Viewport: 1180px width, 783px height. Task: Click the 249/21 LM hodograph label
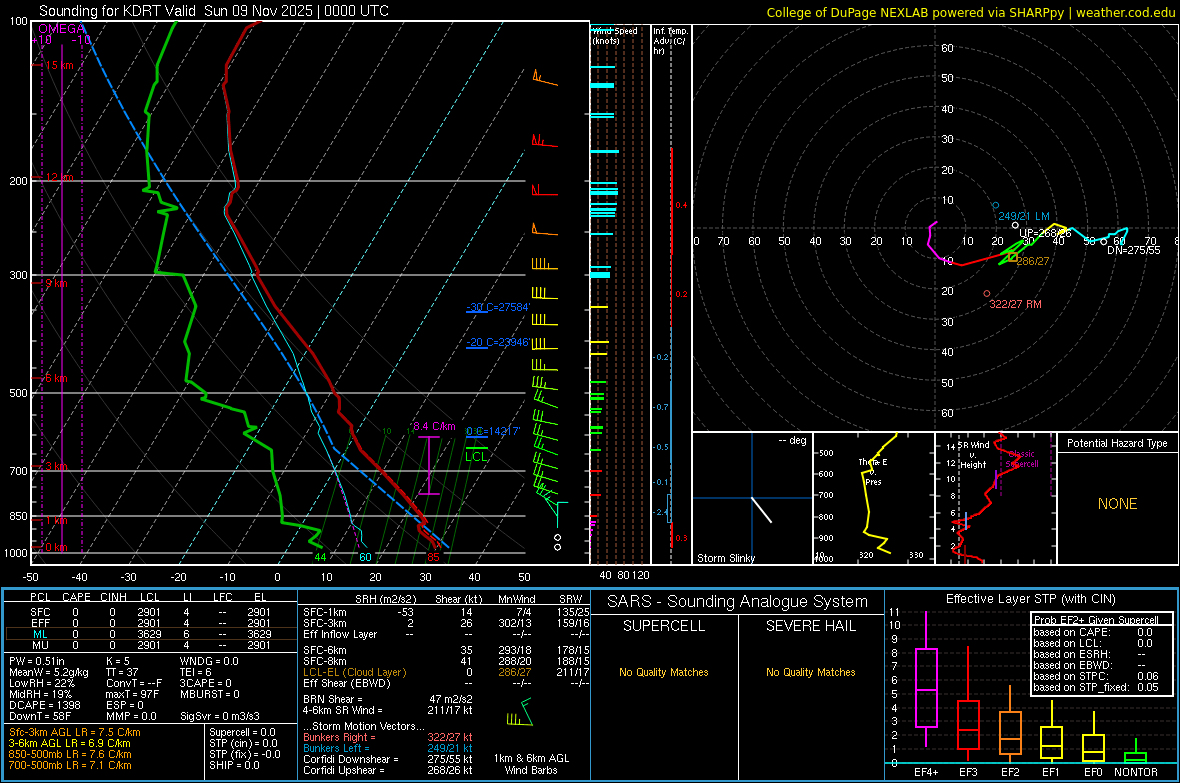[x=1023, y=216]
